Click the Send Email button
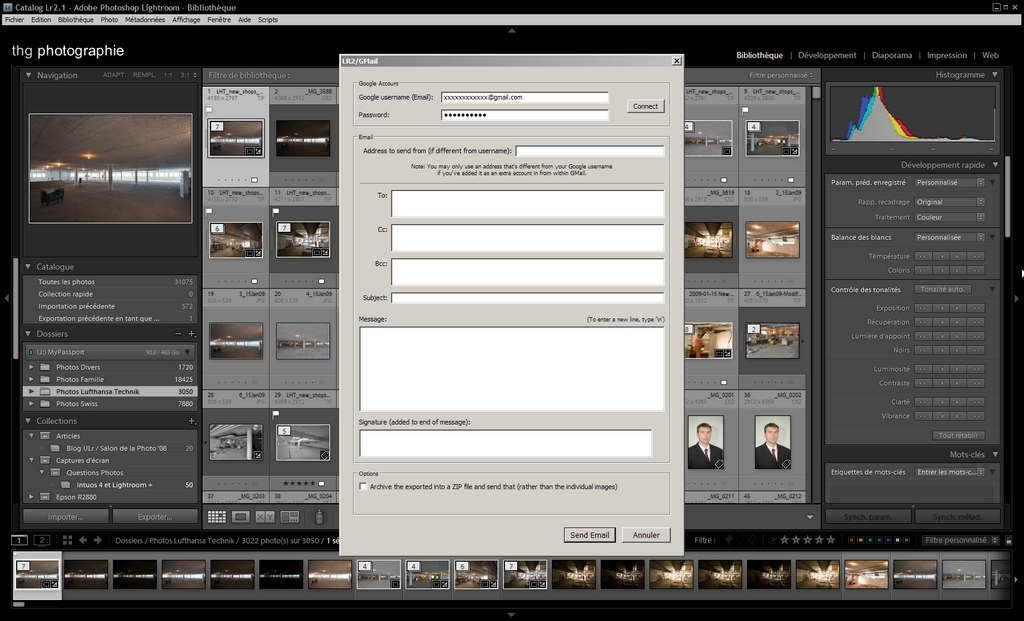 click(x=590, y=535)
